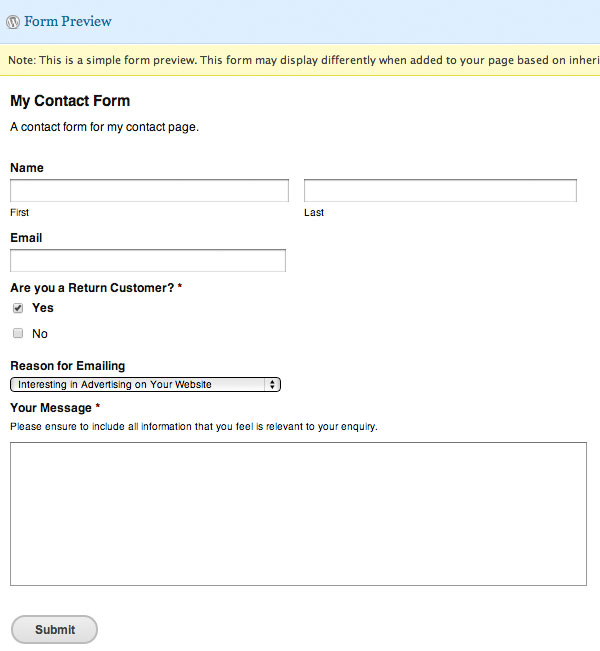Click the yellow preview note banner
The image size is (600, 651).
[x=300, y=60]
